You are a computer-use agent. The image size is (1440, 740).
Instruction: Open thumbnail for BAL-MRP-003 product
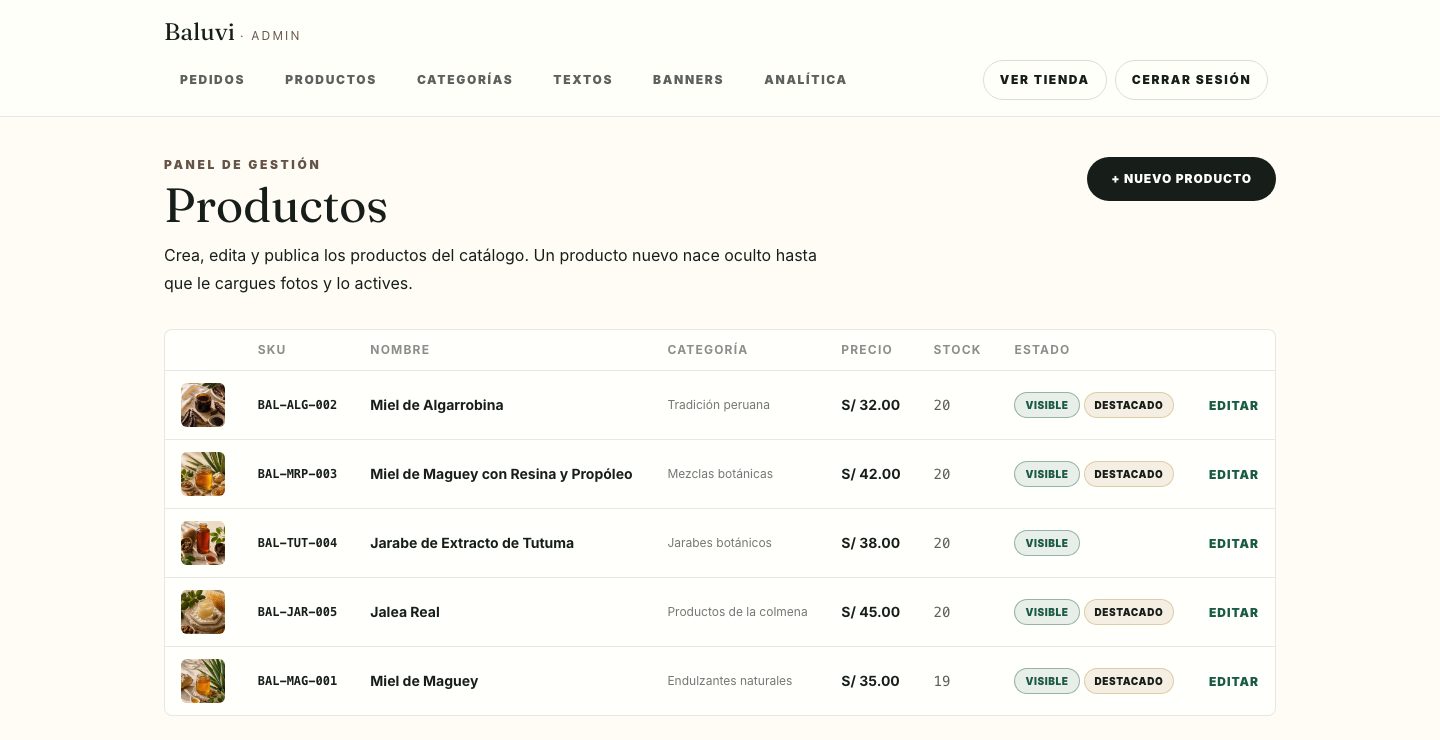pyautogui.click(x=203, y=474)
